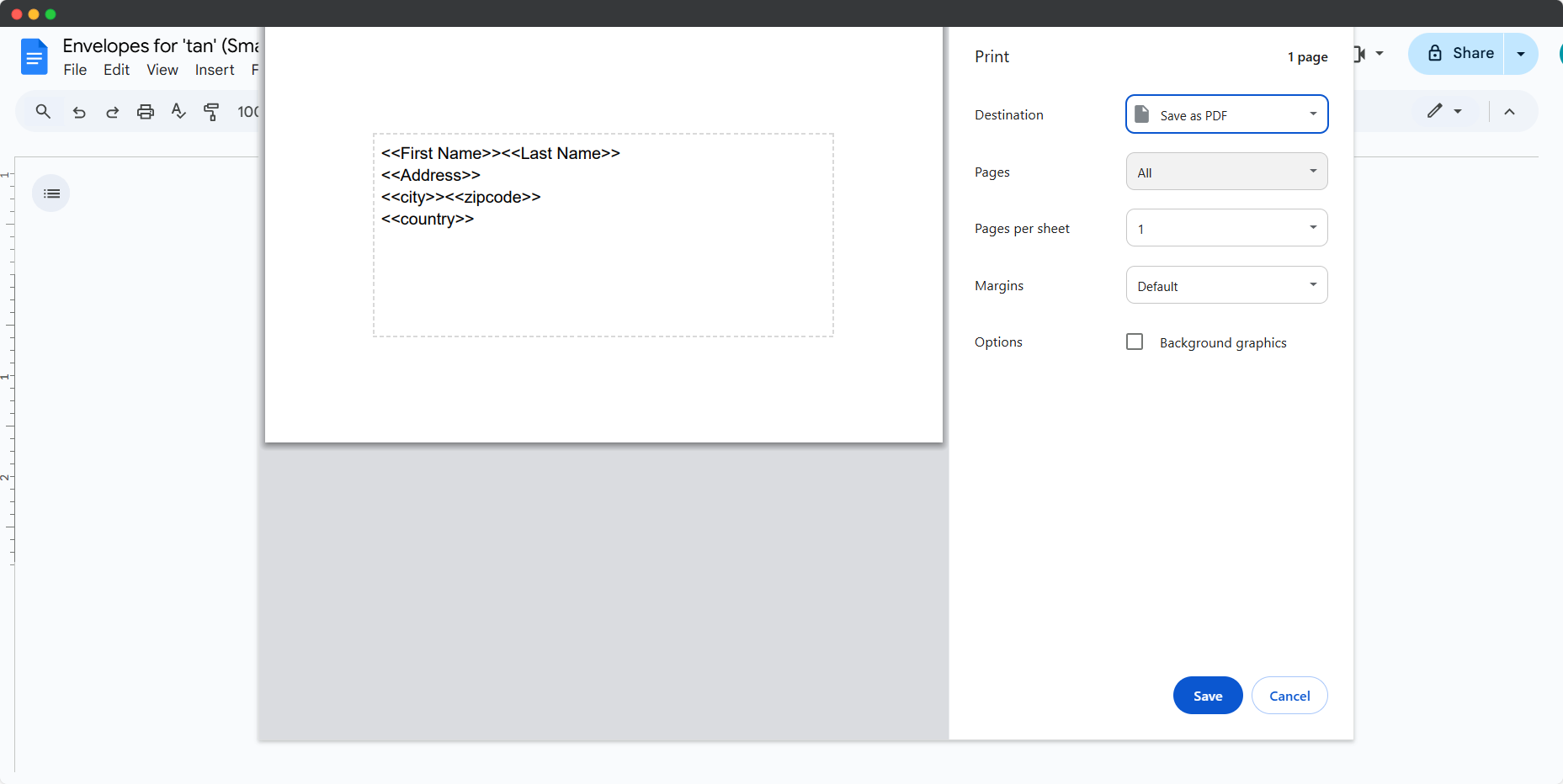Open the Share options dropdown arrow
Image resolution: width=1563 pixels, height=784 pixels.
tap(1521, 54)
